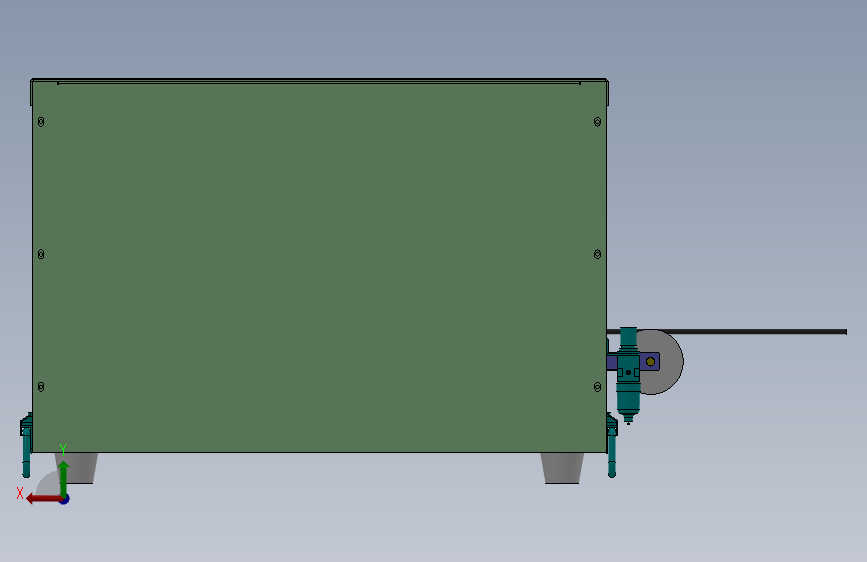Image resolution: width=867 pixels, height=562 pixels.
Task: Select the middle-right screw on the green panel
Action: click(x=597, y=254)
